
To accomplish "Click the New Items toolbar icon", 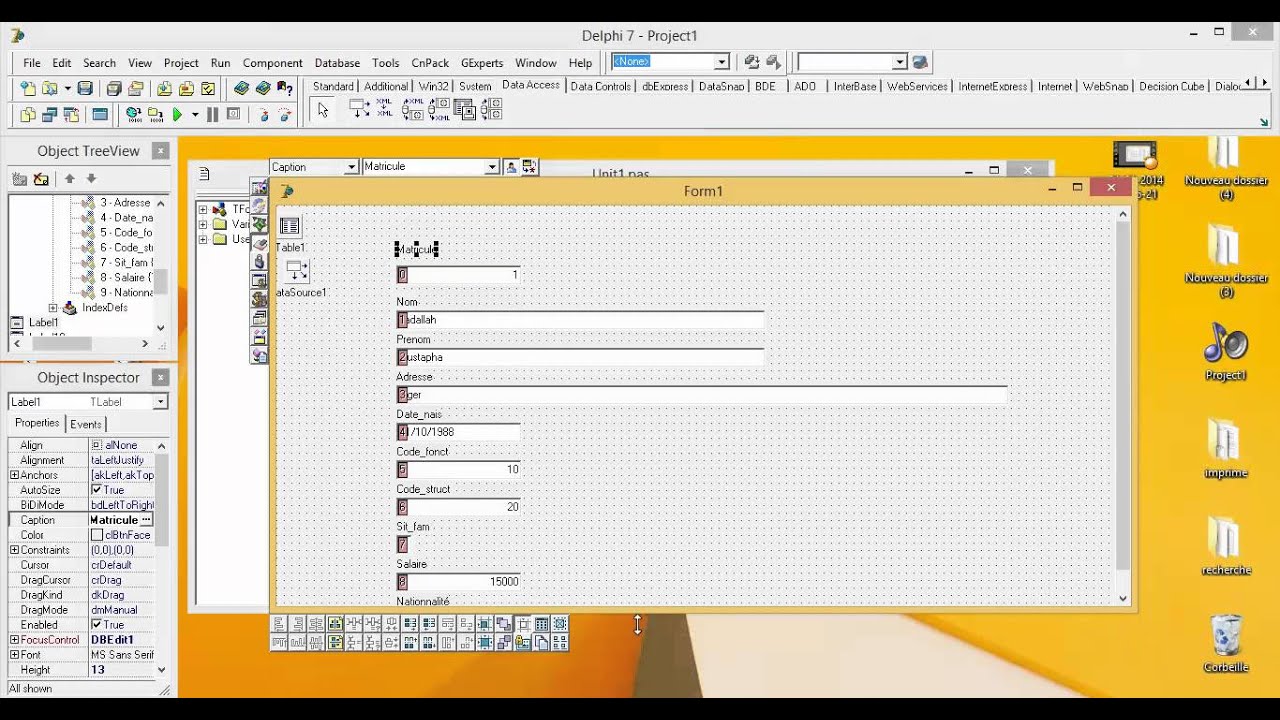I will click(28, 88).
